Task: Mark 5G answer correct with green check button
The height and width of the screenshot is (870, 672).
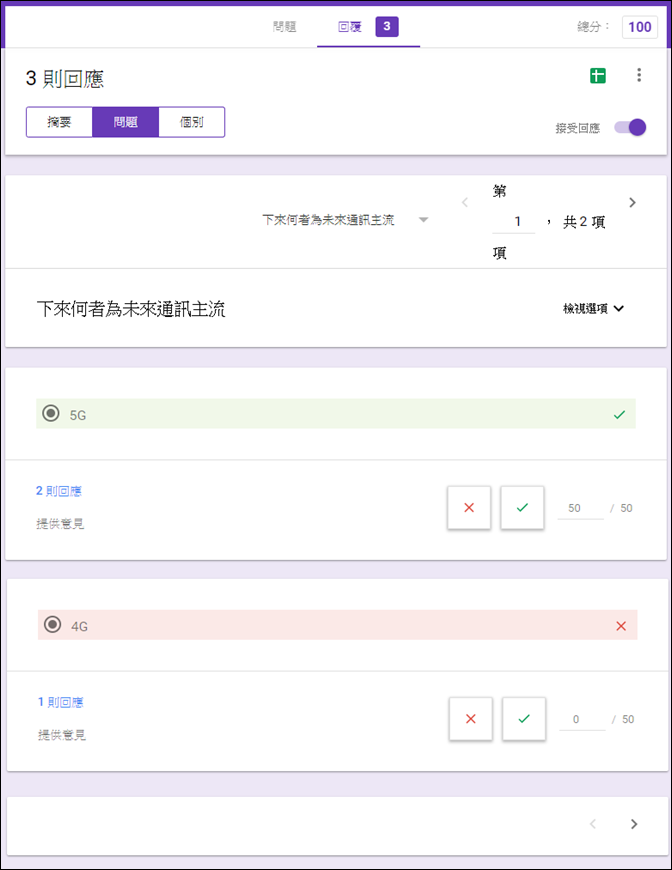Action: tap(522, 508)
